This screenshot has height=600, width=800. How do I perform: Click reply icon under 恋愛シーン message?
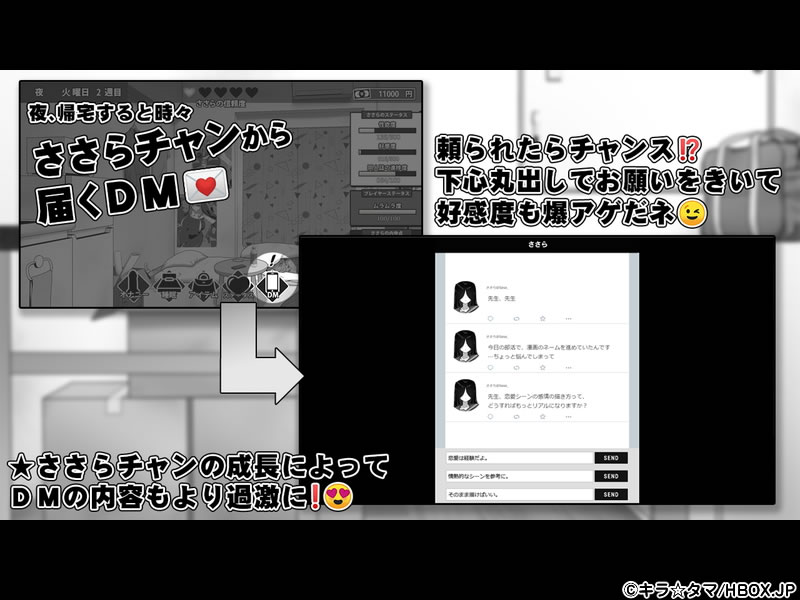pyautogui.click(x=490, y=417)
